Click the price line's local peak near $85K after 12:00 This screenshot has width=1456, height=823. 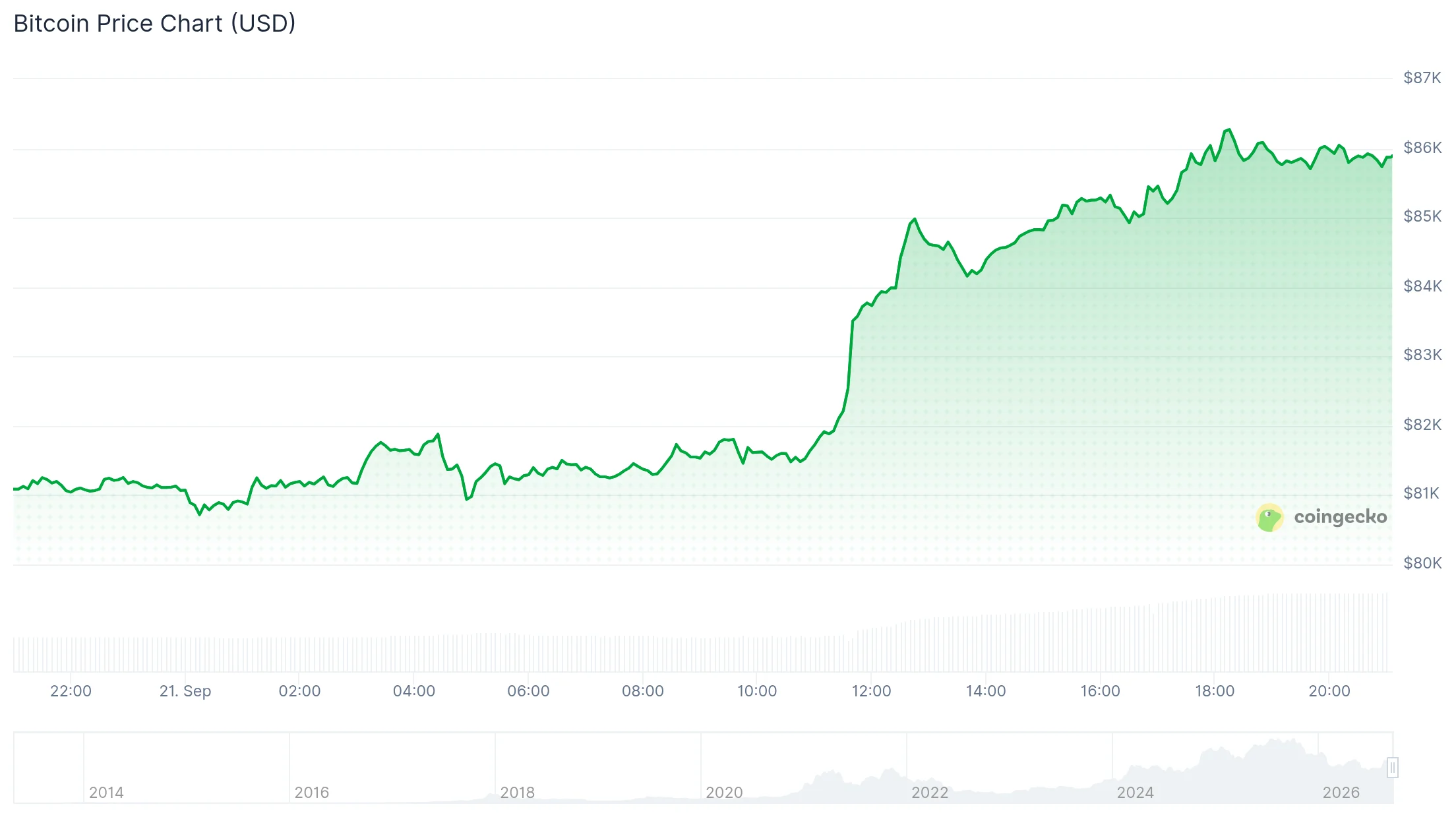click(915, 219)
